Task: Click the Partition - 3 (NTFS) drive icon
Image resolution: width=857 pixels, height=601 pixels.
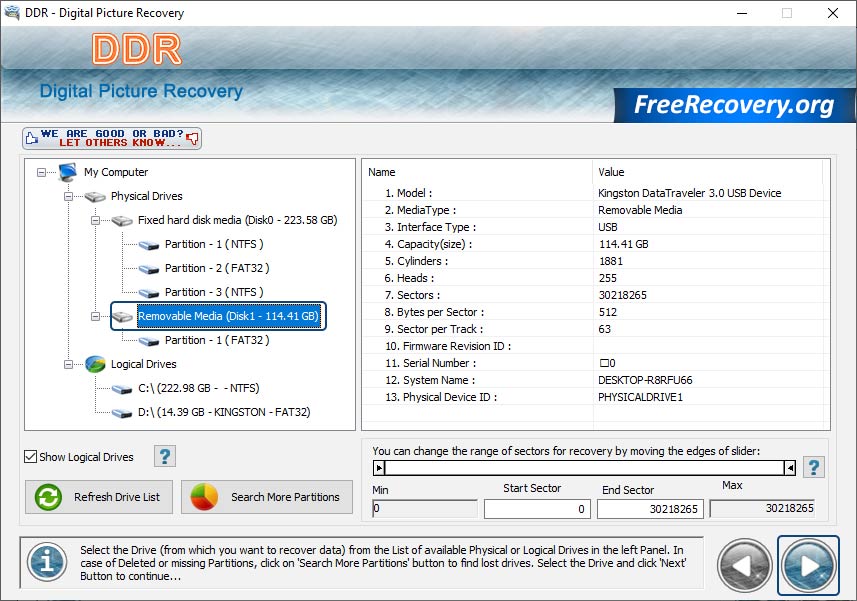Action: (149, 293)
